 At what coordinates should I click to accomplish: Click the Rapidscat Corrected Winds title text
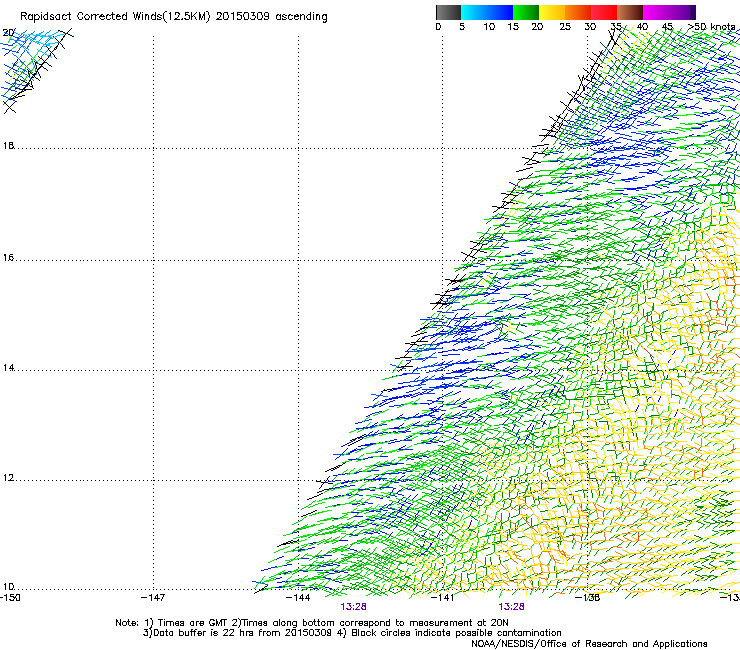[x=174, y=17]
